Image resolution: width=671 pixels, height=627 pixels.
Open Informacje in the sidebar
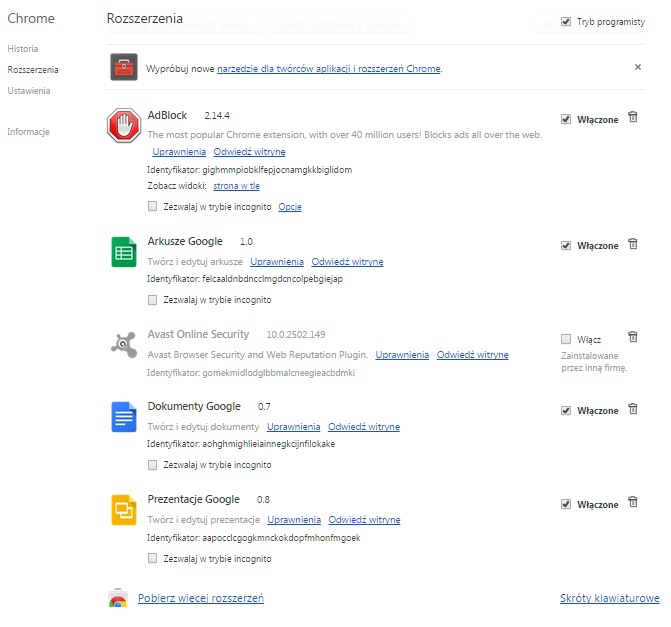point(28,132)
